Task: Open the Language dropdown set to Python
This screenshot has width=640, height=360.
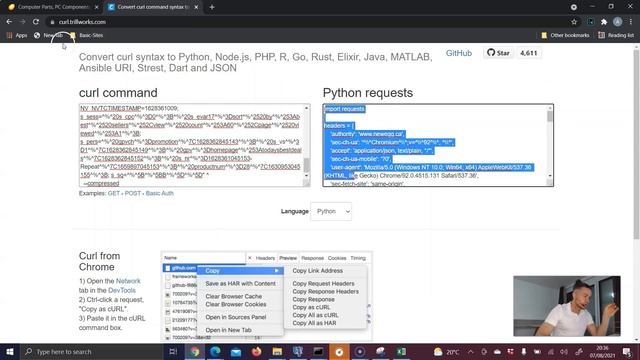Action: pyautogui.click(x=331, y=211)
